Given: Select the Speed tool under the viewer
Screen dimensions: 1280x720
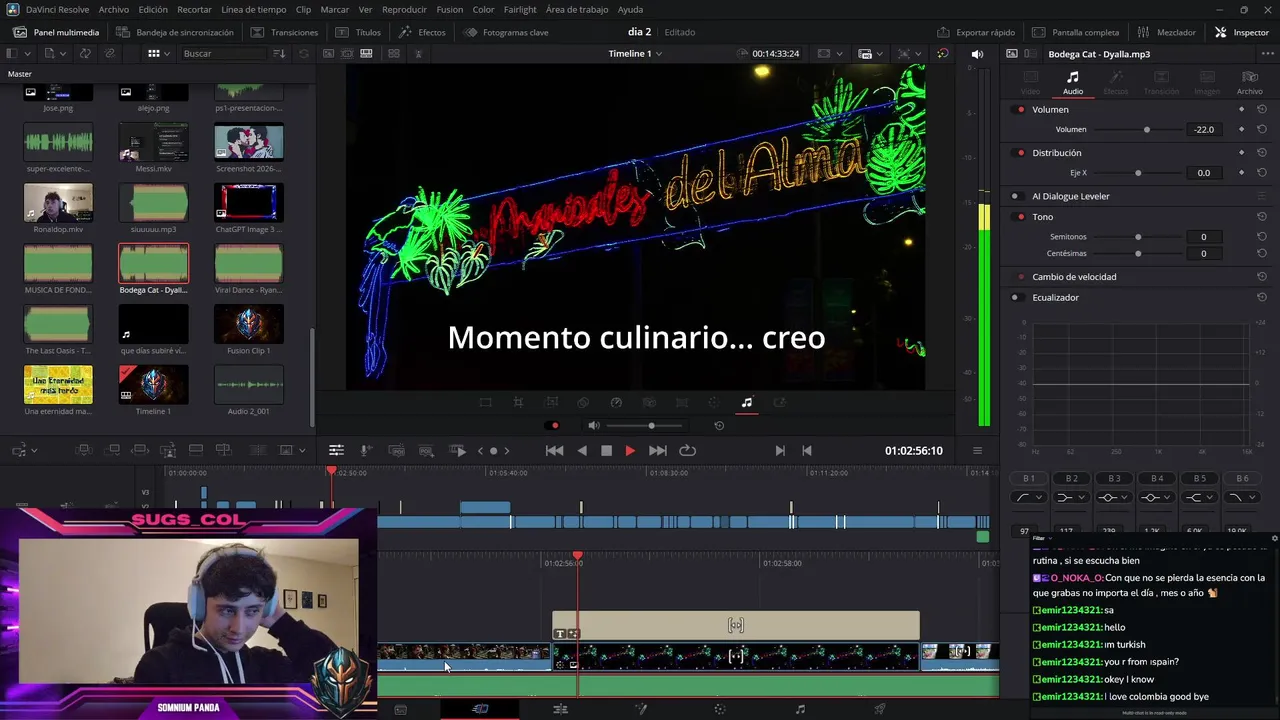Looking at the screenshot, I should coord(616,403).
